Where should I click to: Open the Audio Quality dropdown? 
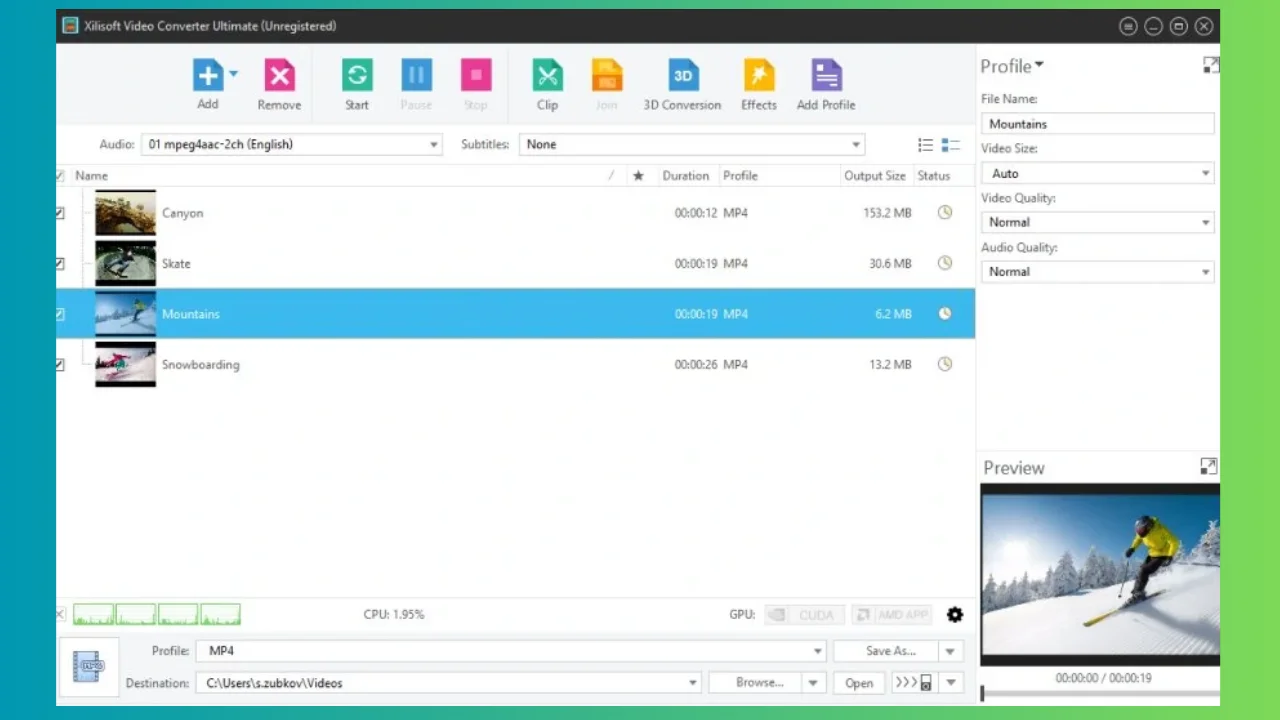tap(1205, 271)
